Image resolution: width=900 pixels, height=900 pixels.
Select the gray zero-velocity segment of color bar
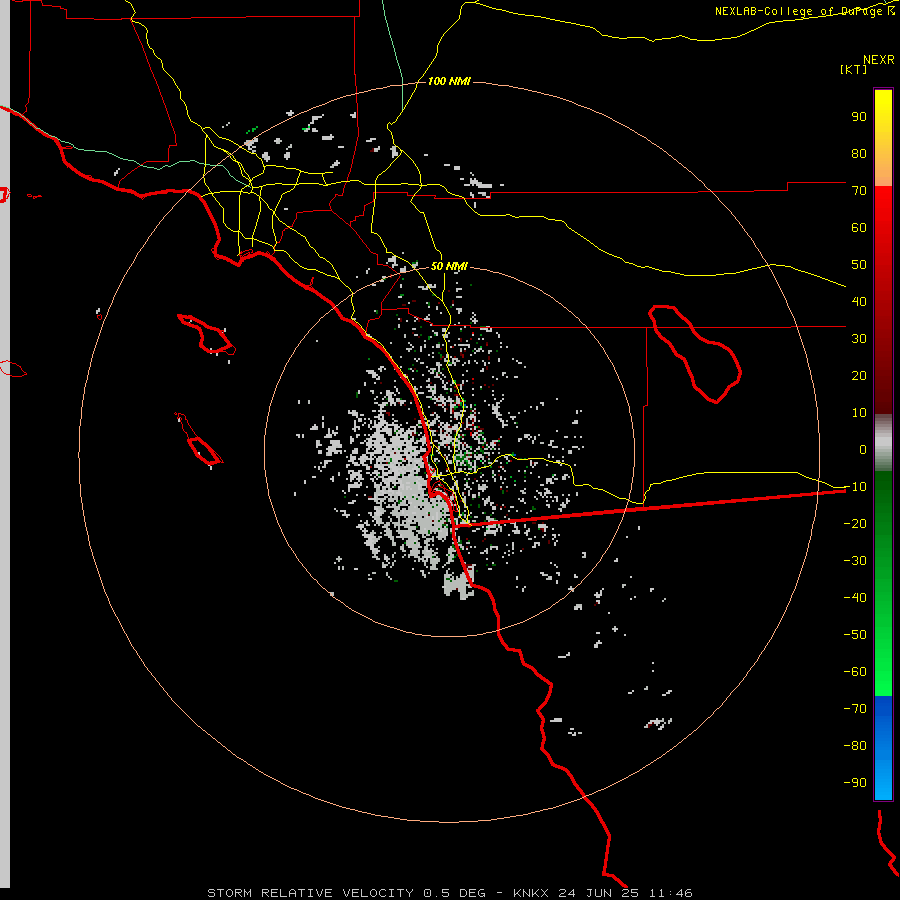883,443
